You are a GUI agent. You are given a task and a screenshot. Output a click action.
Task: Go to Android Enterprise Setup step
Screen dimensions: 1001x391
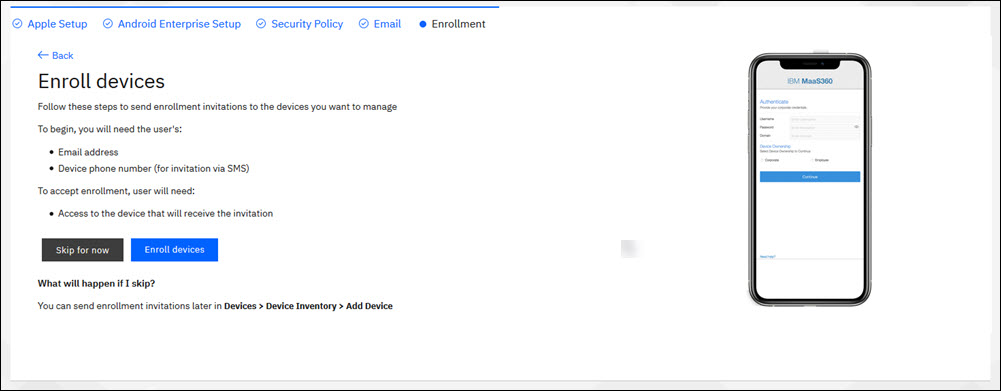point(179,24)
